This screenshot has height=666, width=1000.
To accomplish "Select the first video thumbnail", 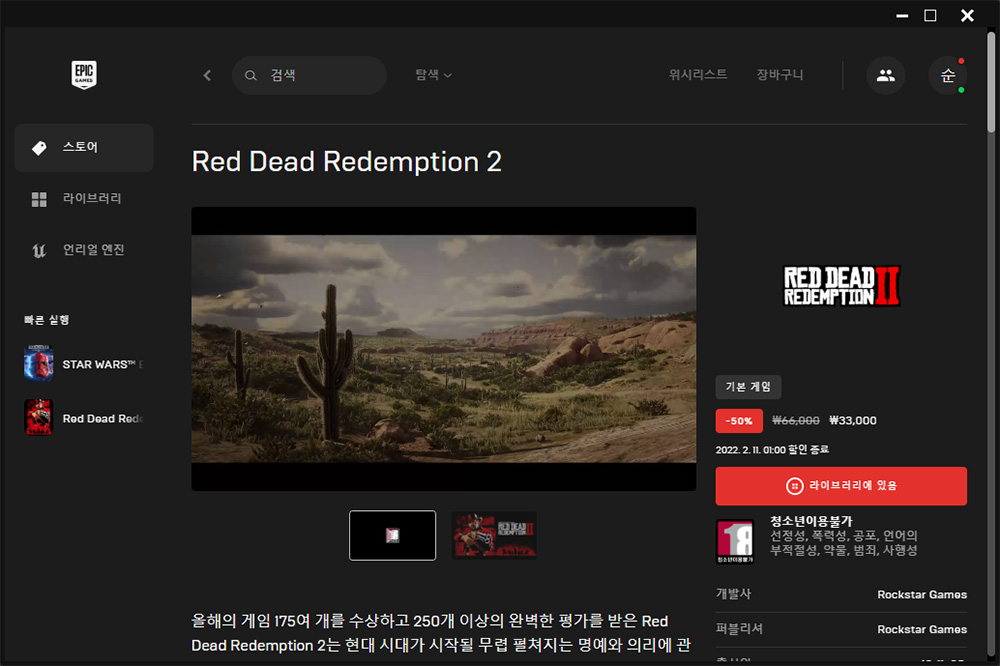I will tap(392, 535).
